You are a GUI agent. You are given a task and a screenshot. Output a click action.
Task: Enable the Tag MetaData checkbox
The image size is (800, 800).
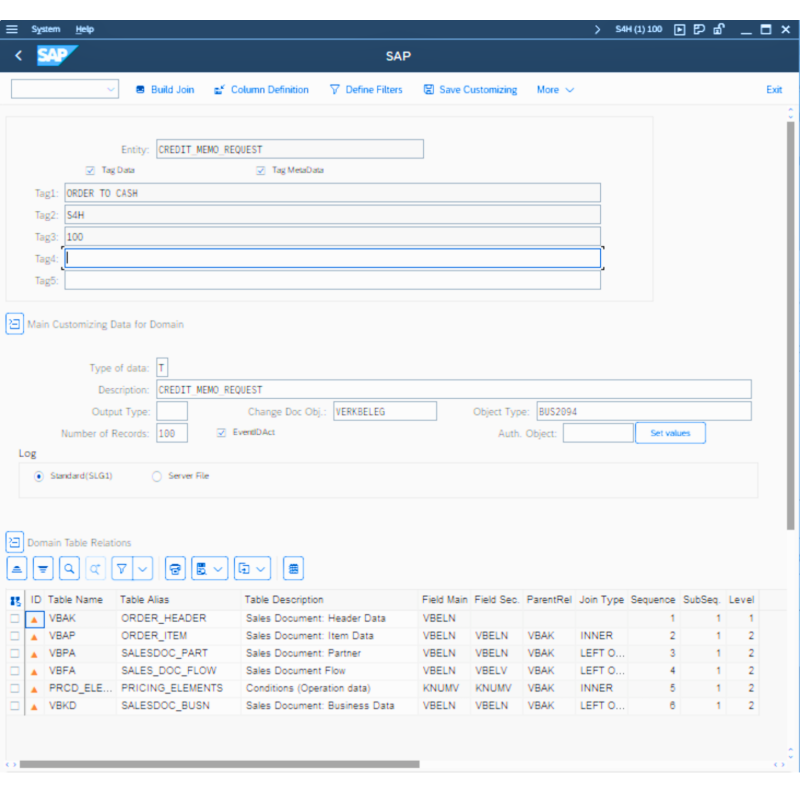point(260,170)
